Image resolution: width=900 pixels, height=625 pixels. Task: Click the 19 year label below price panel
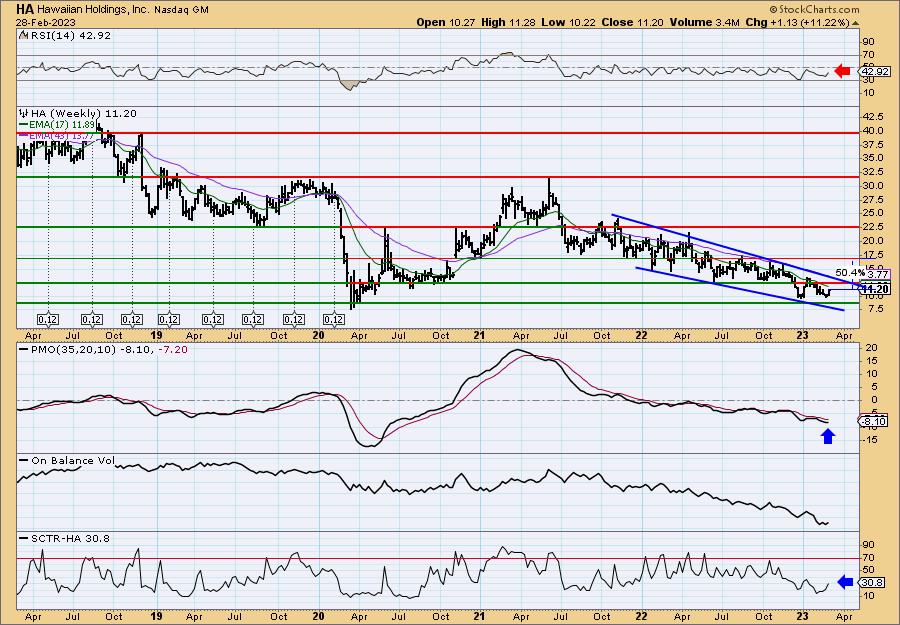pyautogui.click(x=157, y=335)
